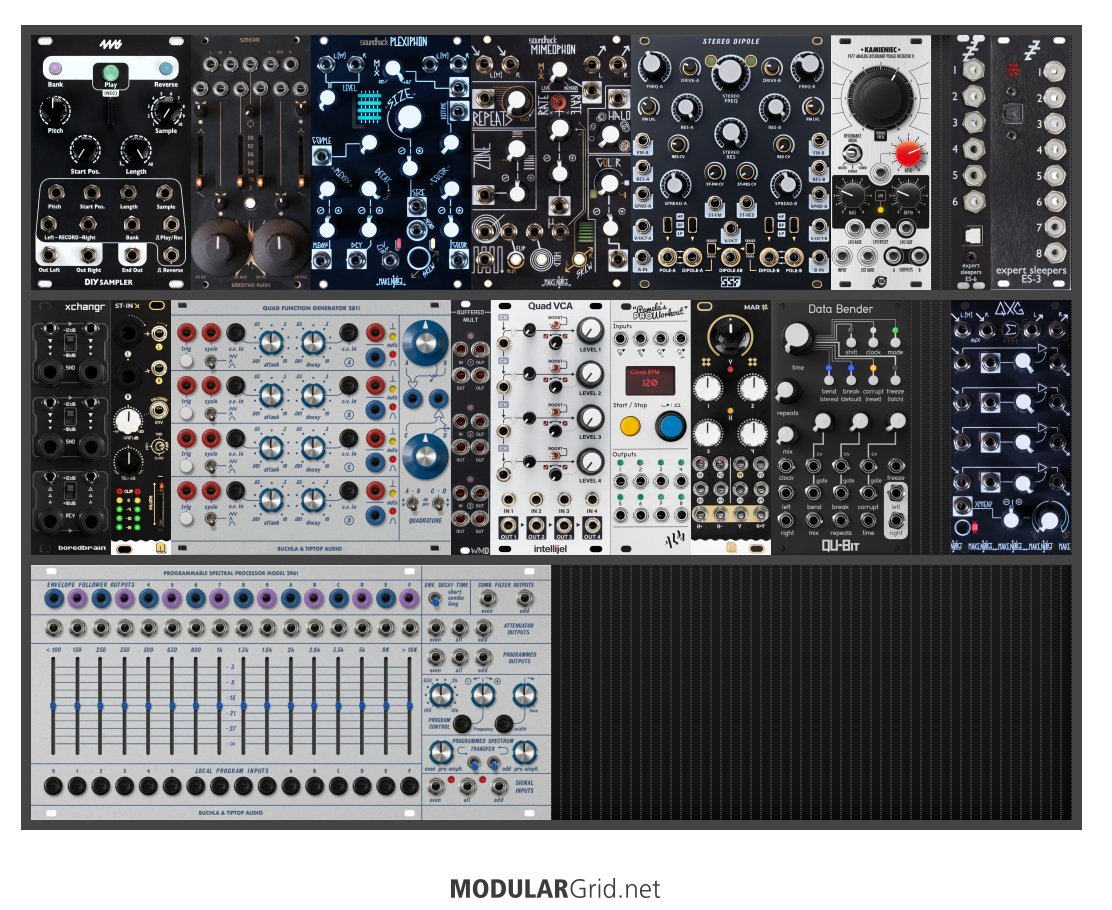Click the FLIP button on Mimeophon
Viewport: 1112px width, 910px height.
click(x=516, y=260)
